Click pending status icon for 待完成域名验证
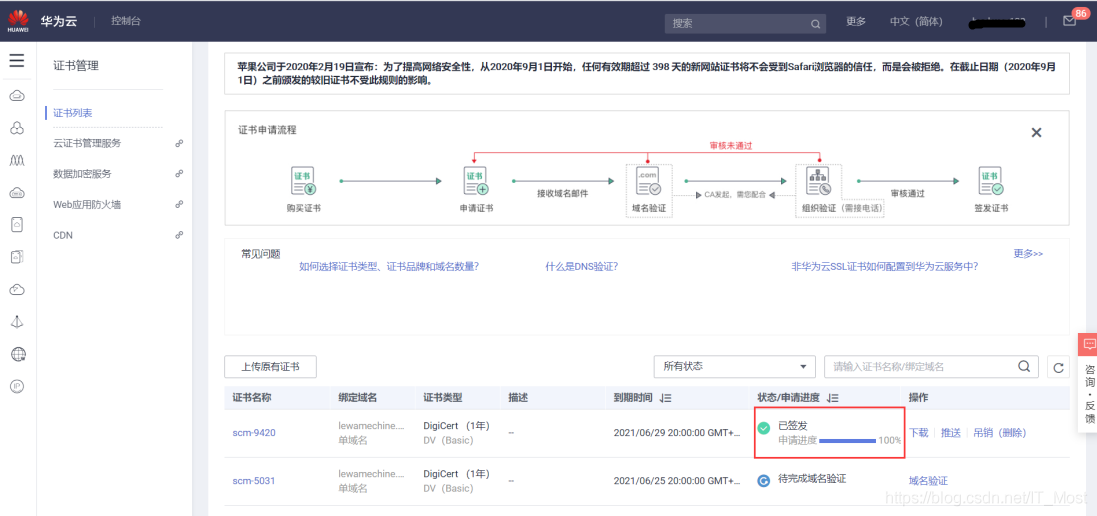This screenshot has height=516, width=1097. click(x=764, y=480)
